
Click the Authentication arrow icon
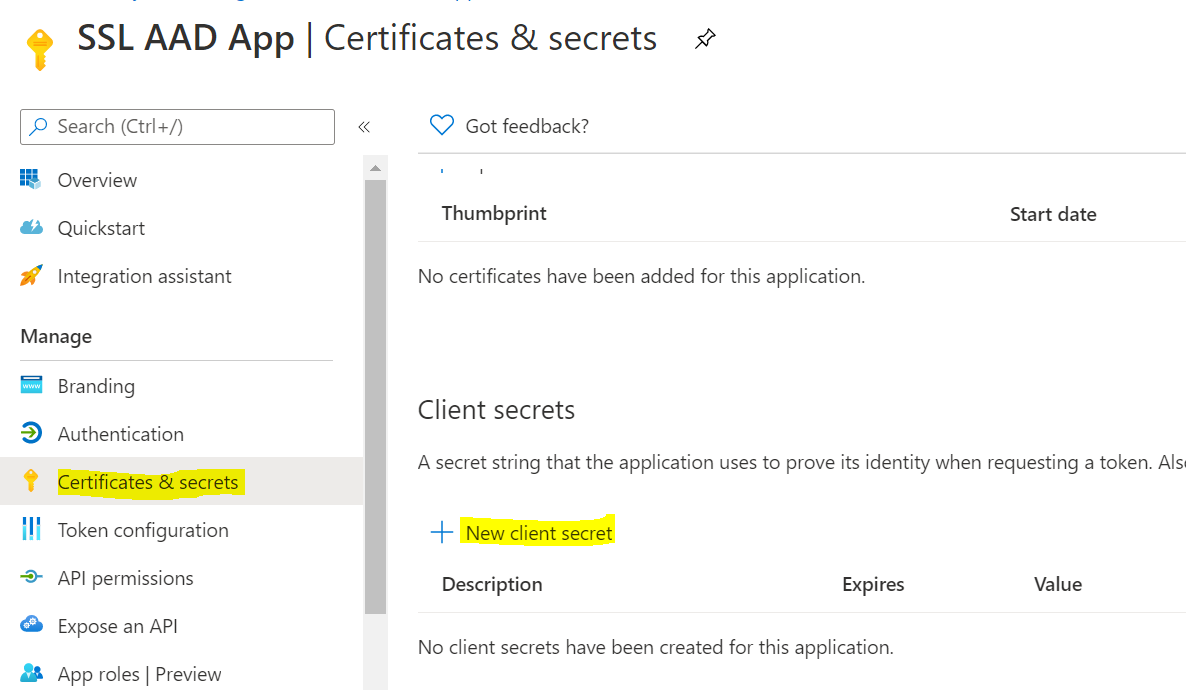[31, 433]
